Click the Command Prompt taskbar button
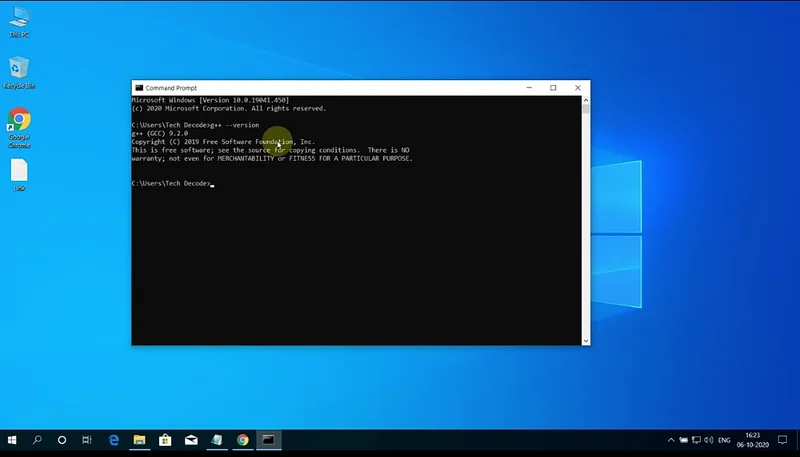This screenshot has height=457, width=800. coord(268,440)
